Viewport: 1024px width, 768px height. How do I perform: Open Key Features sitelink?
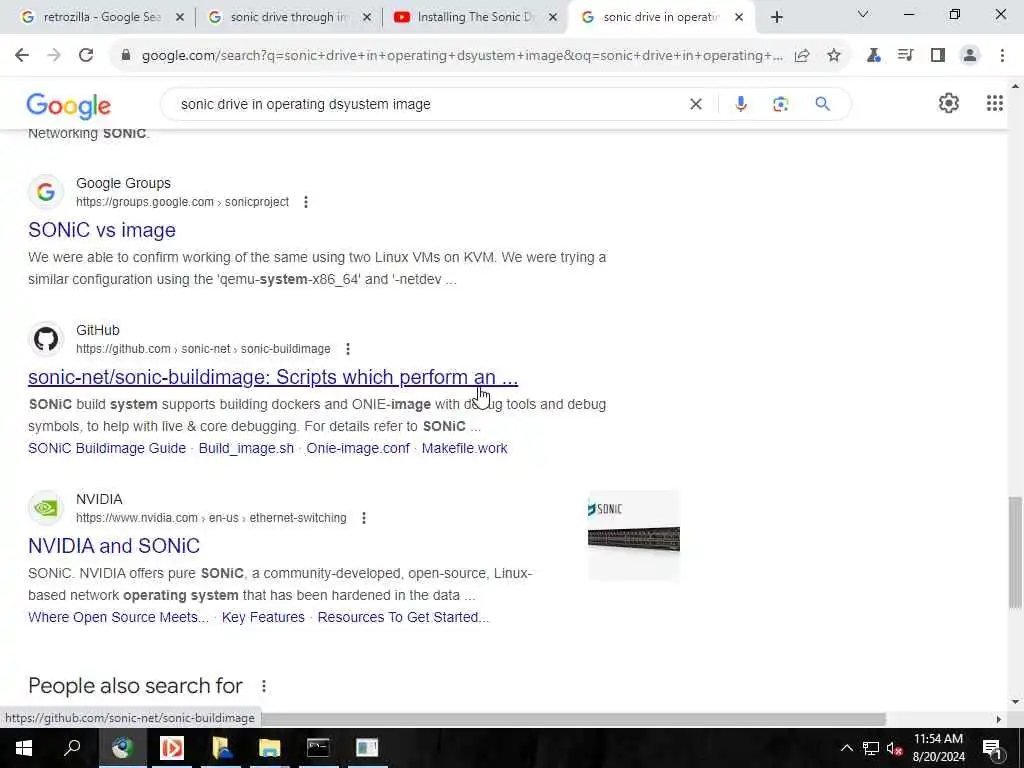(x=263, y=618)
